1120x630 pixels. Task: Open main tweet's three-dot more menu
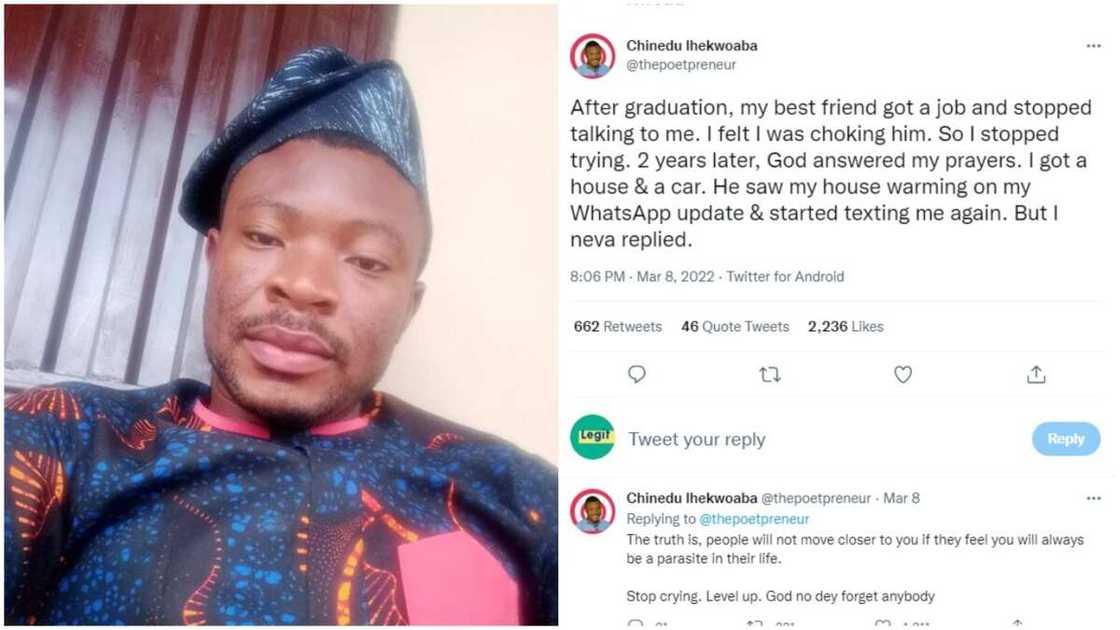pyautogui.click(x=1093, y=46)
